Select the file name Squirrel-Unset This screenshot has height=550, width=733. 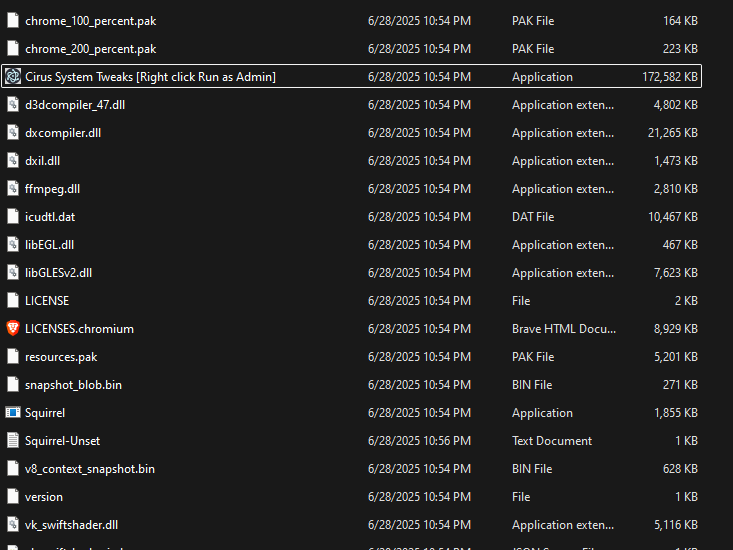pos(63,441)
